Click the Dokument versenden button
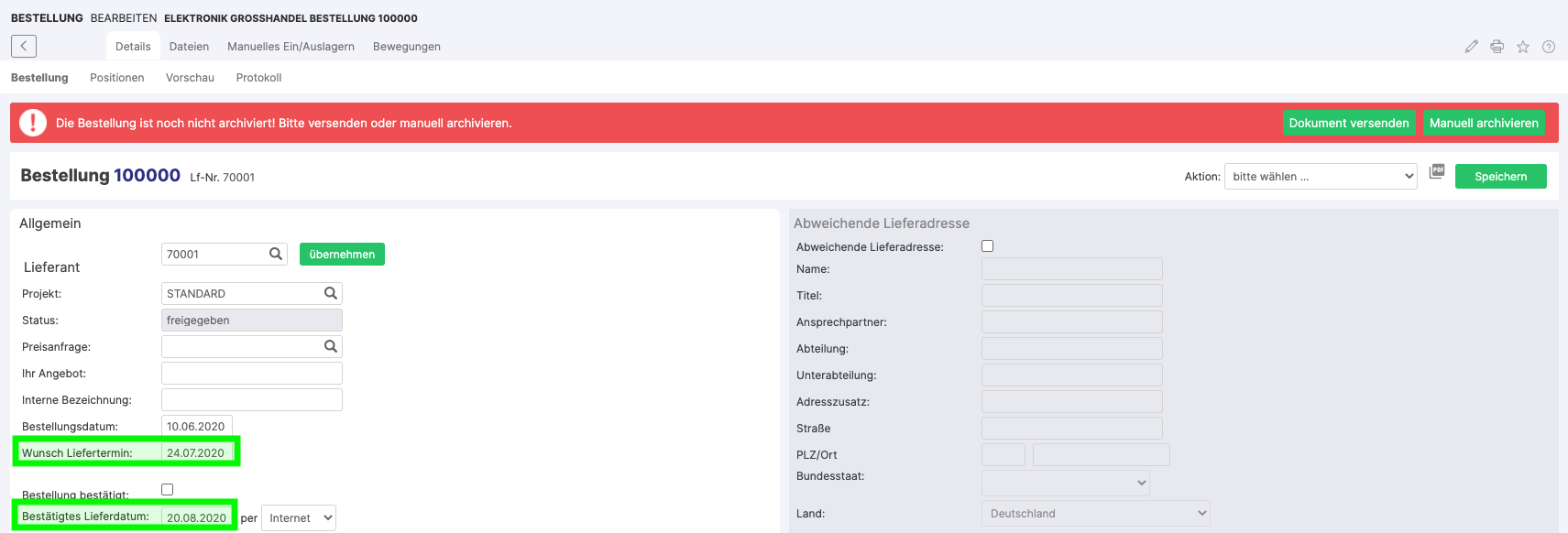The width and height of the screenshot is (1568, 533). 1348,123
